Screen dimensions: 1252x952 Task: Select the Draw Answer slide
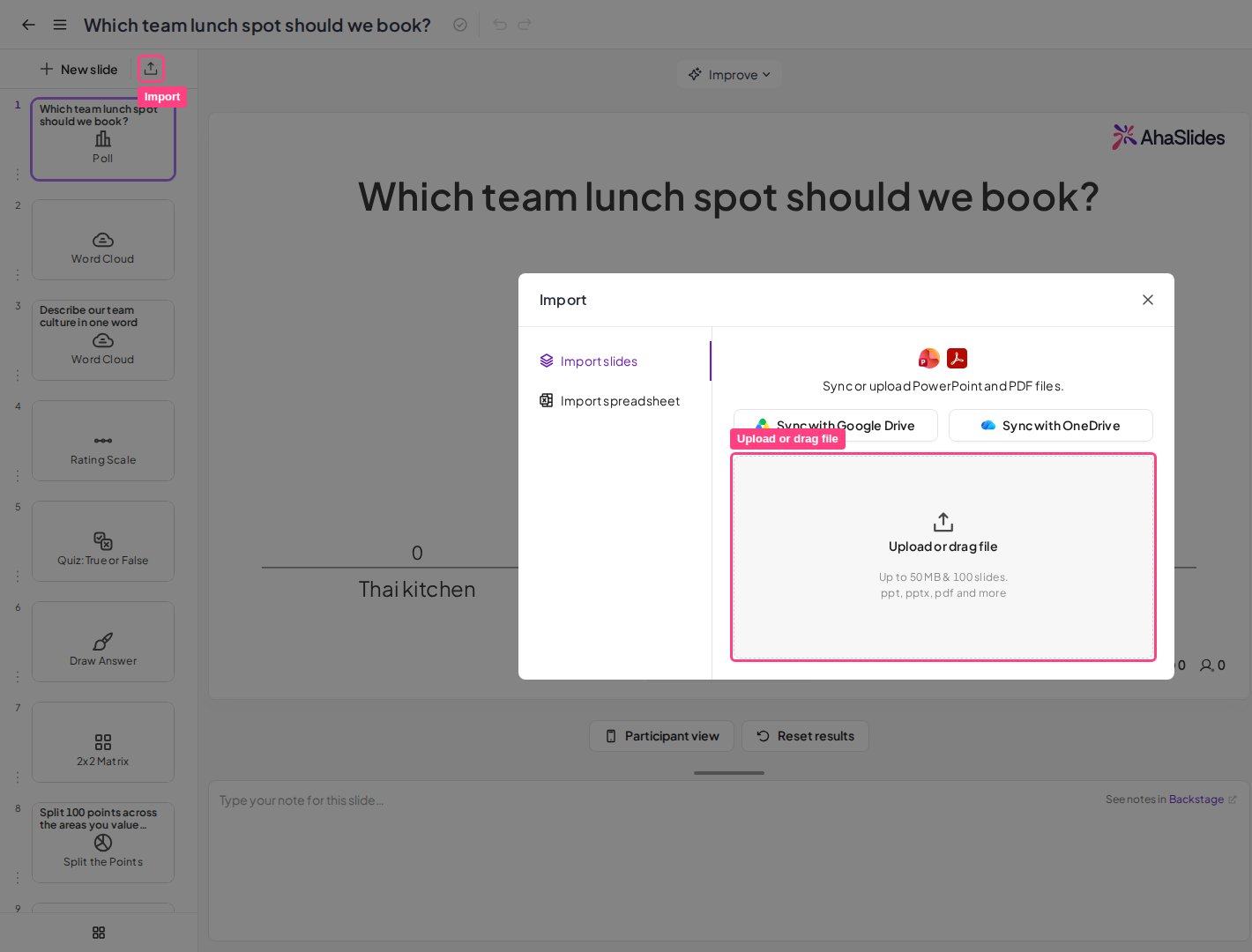point(103,642)
